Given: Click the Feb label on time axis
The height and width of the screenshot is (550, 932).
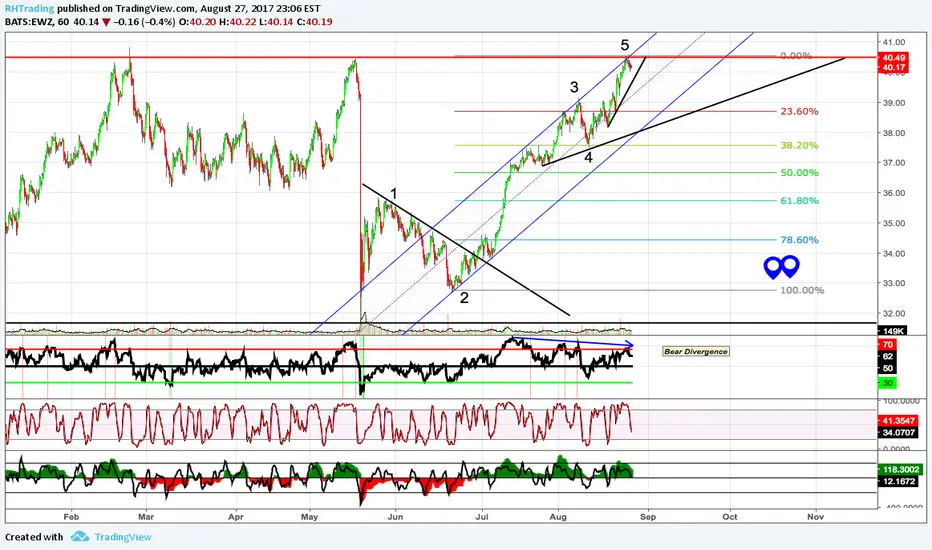Looking at the screenshot, I should (x=71, y=517).
